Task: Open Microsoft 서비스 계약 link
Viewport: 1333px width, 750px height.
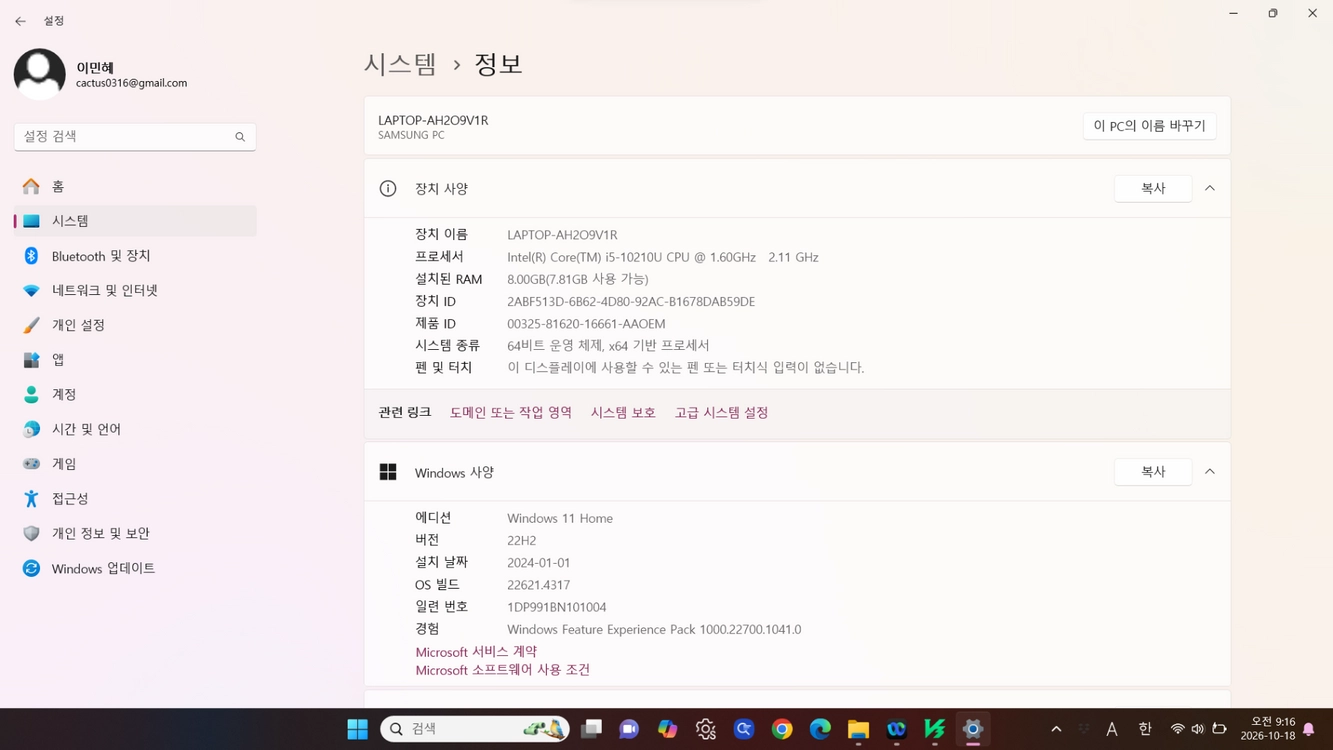Action: [x=476, y=652]
